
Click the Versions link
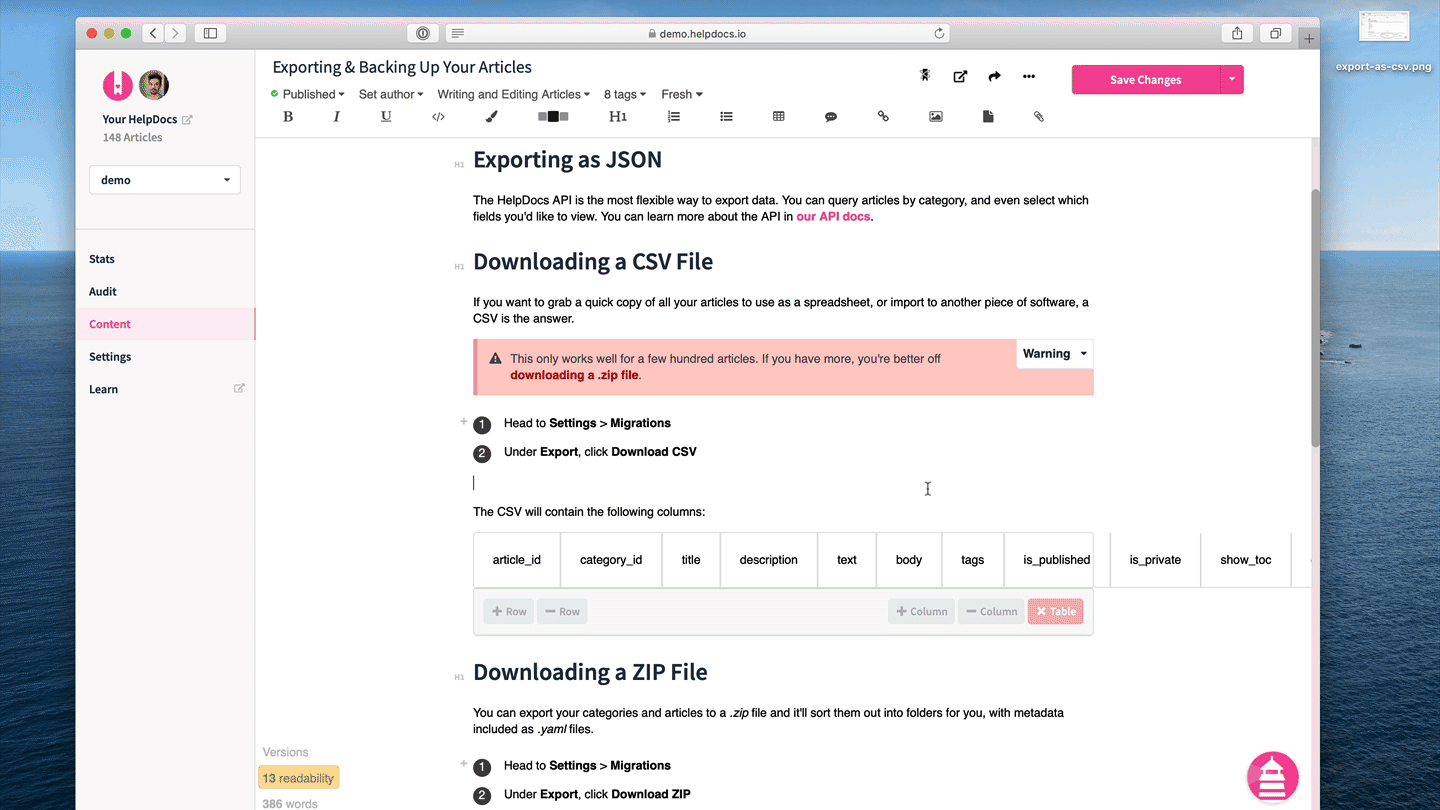pyautogui.click(x=285, y=752)
